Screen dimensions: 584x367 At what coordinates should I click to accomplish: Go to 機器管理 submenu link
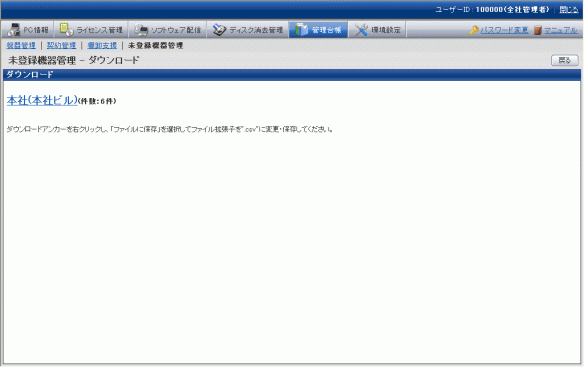pyautogui.click(x=21, y=45)
